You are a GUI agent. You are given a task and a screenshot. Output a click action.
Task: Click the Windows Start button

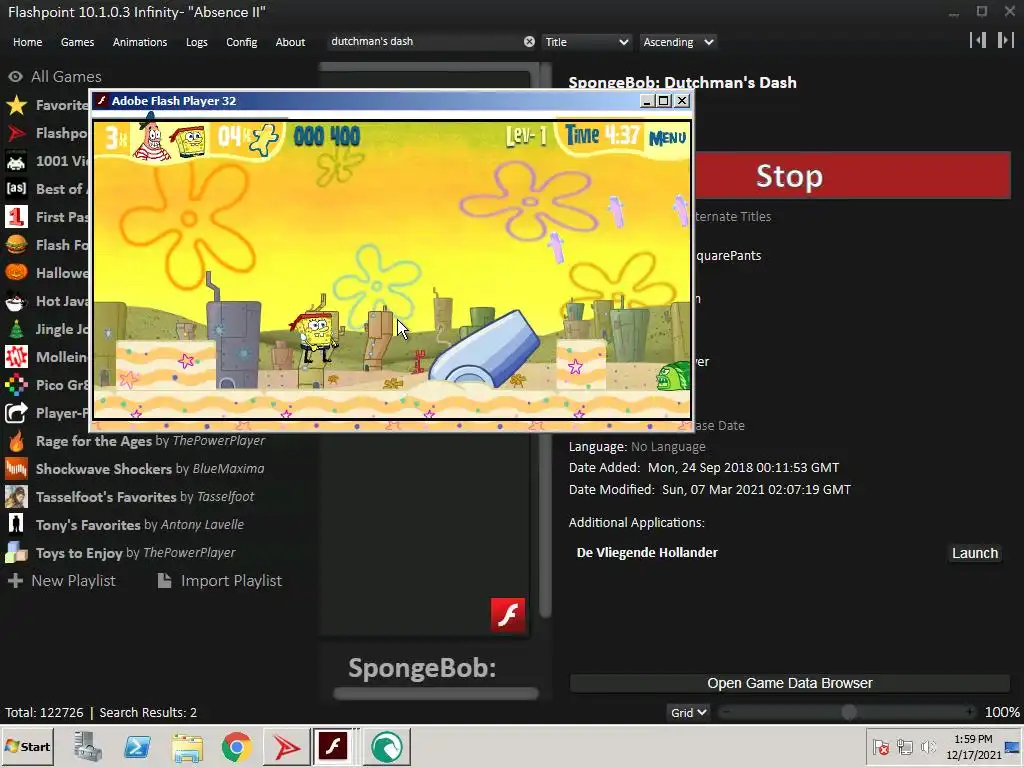pyautogui.click(x=27, y=746)
